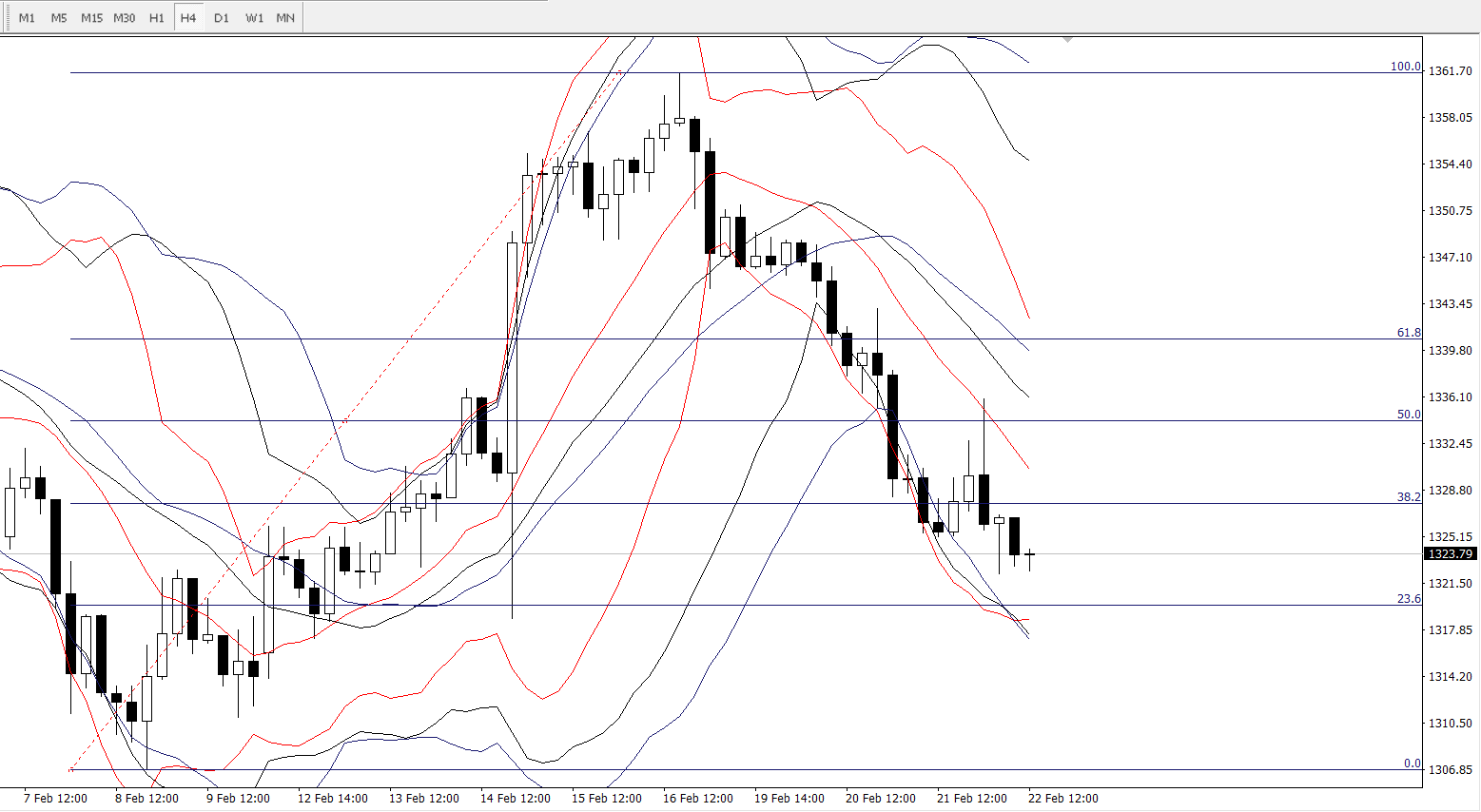Click the chart shift triangle marker
The width and height of the screenshot is (1481, 812).
(x=1068, y=39)
